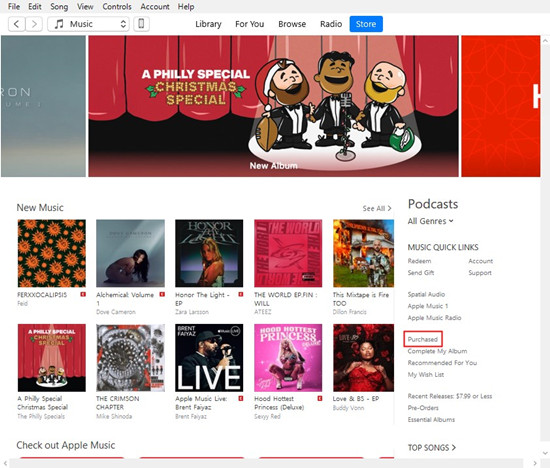Open the Podcasts heading link

tap(433, 204)
